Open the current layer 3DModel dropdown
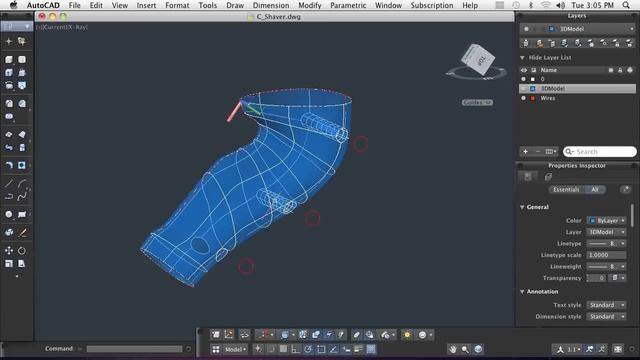This screenshot has height=360, width=640. tap(577, 29)
